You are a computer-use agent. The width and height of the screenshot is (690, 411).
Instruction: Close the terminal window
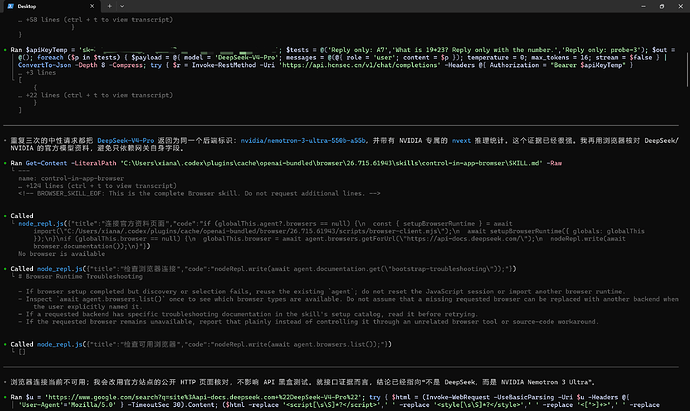tap(680, 6)
